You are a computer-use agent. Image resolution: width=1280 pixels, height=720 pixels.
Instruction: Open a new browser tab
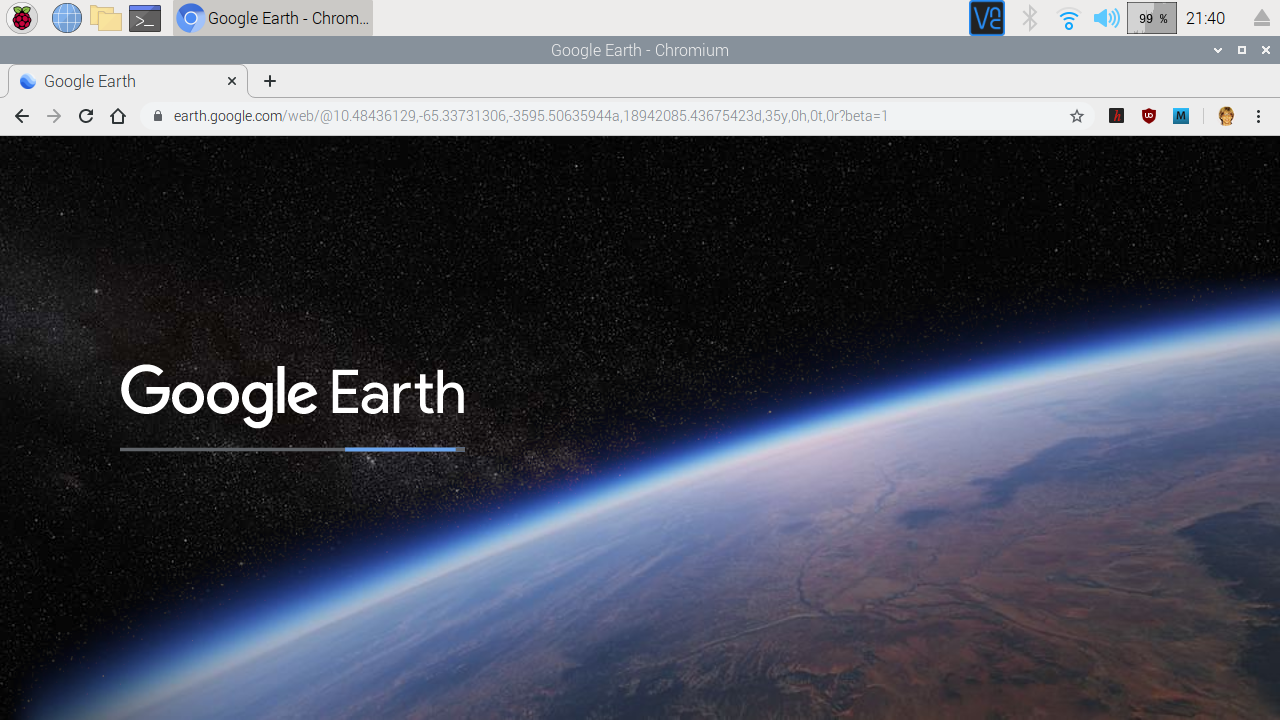[x=270, y=81]
